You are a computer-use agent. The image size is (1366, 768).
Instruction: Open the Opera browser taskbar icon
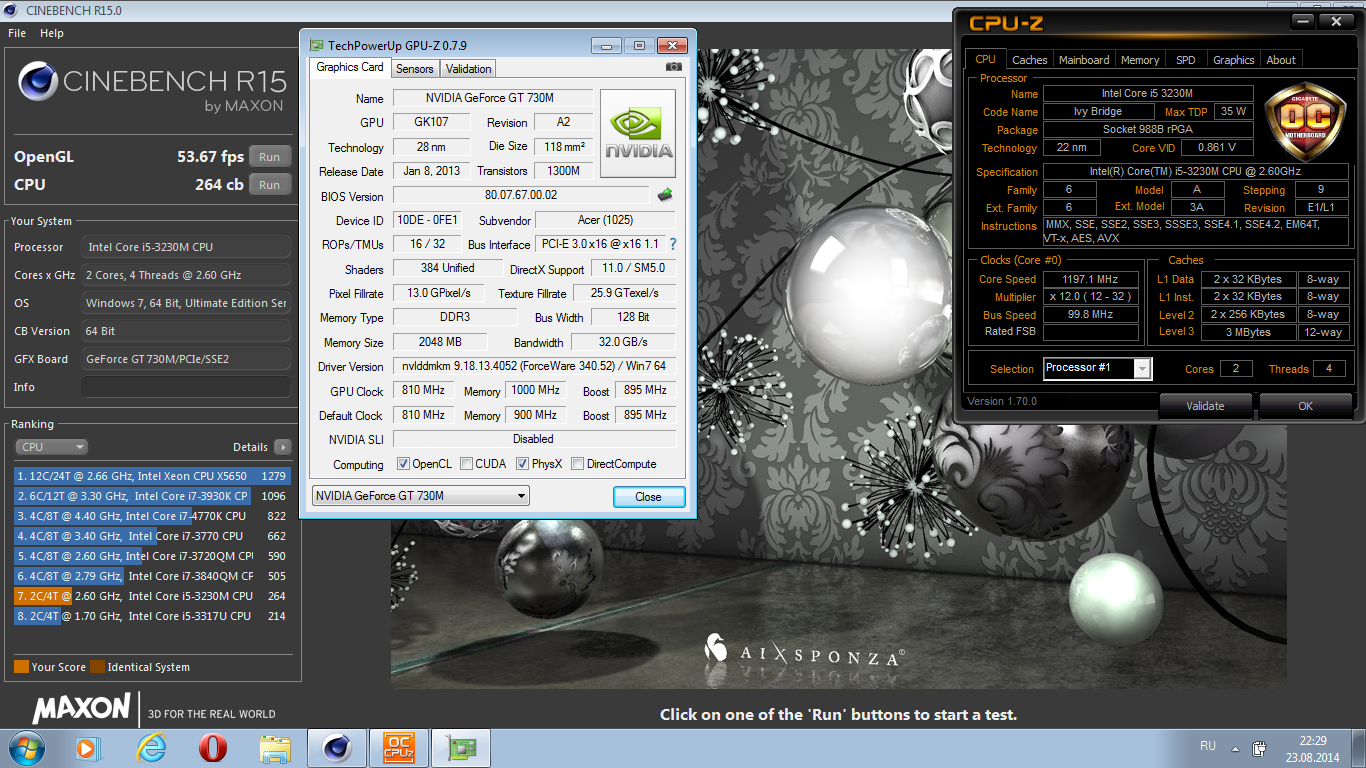212,748
